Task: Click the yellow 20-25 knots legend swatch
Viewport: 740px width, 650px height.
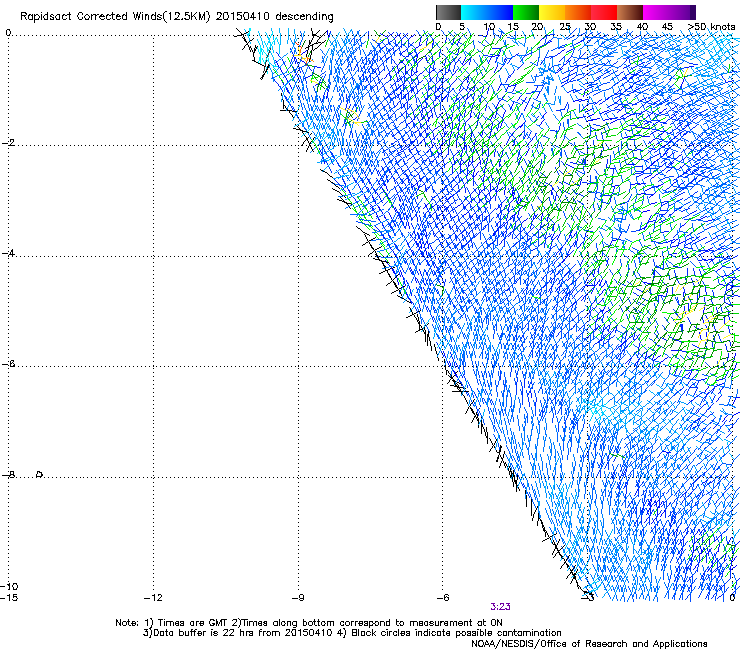Action: point(552,12)
